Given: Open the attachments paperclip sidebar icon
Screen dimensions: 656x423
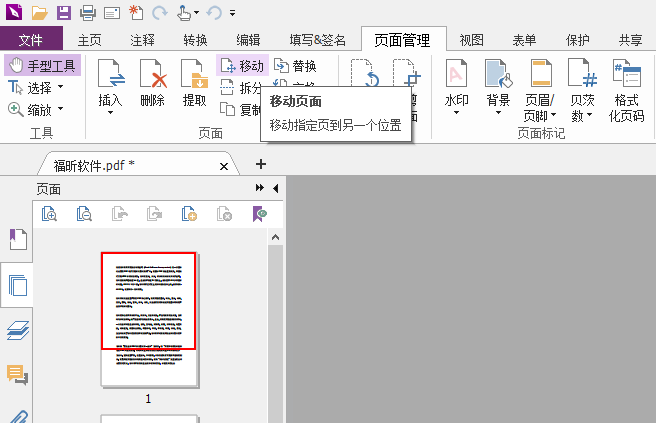Looking at the screenshot, I should 18,417.
